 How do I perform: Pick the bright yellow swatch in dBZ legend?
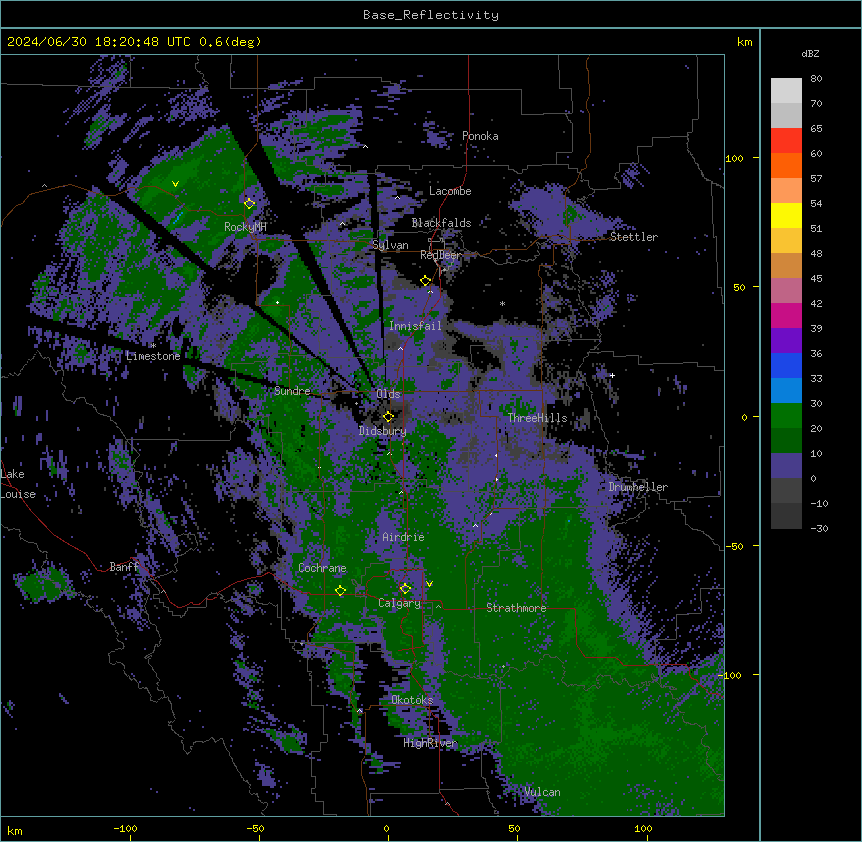[x=786, y=215]
